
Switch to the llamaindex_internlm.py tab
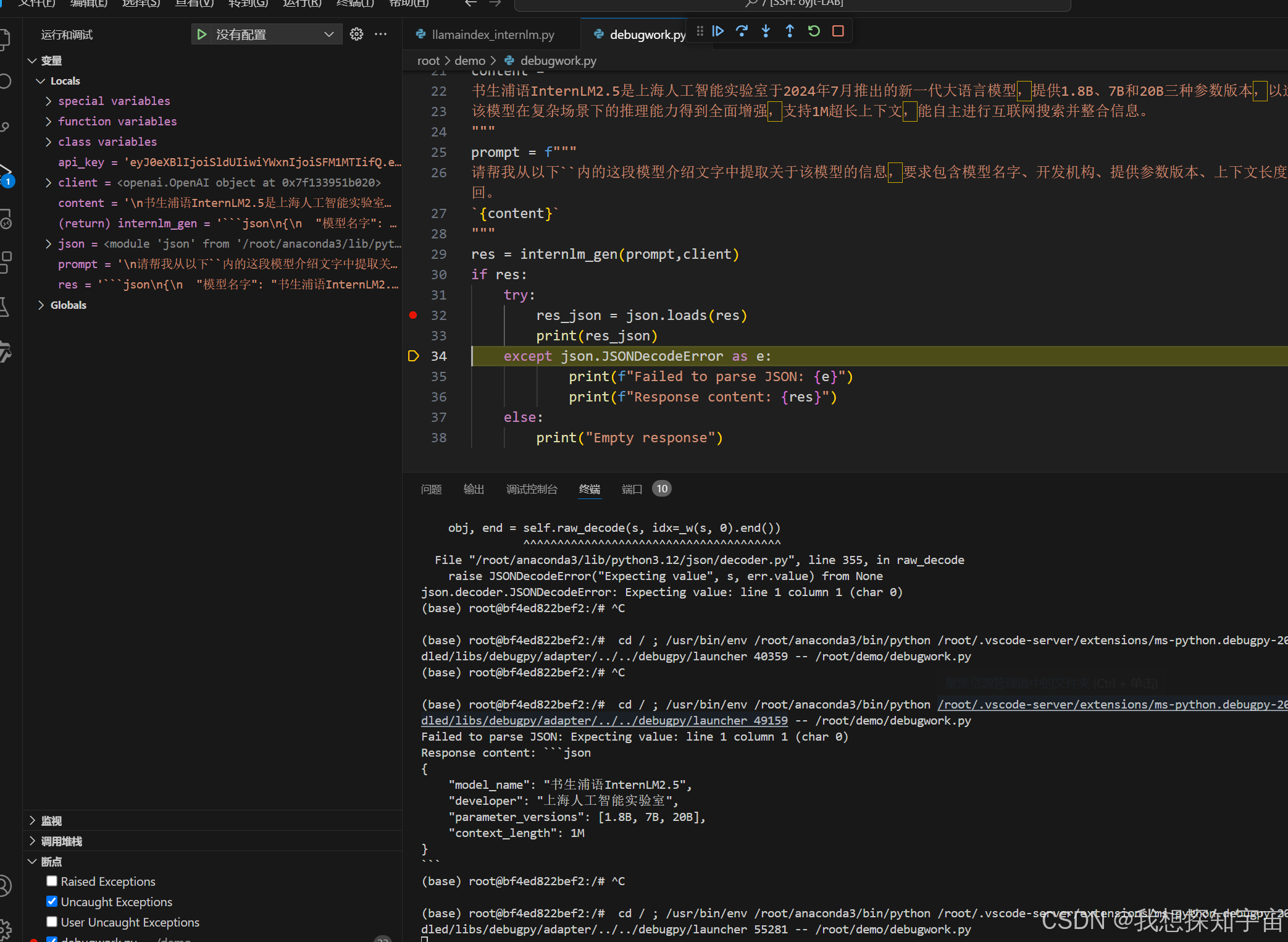point(492,35)
